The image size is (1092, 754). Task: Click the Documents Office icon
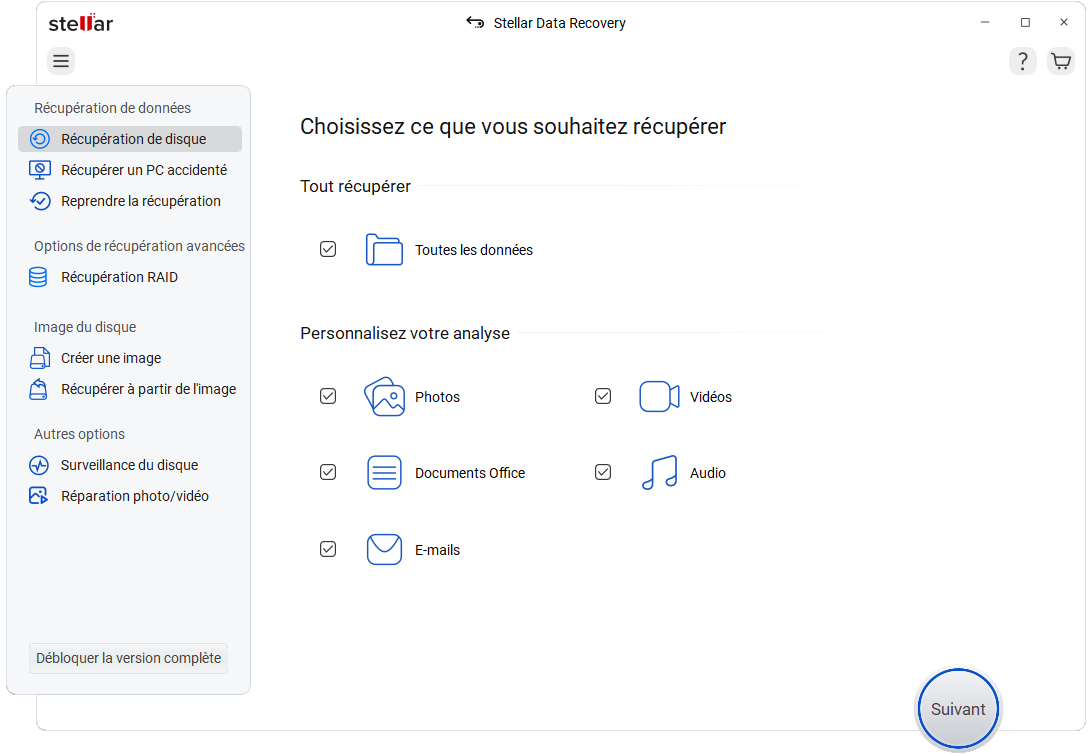pyautogui.click(x=384, y=473)
